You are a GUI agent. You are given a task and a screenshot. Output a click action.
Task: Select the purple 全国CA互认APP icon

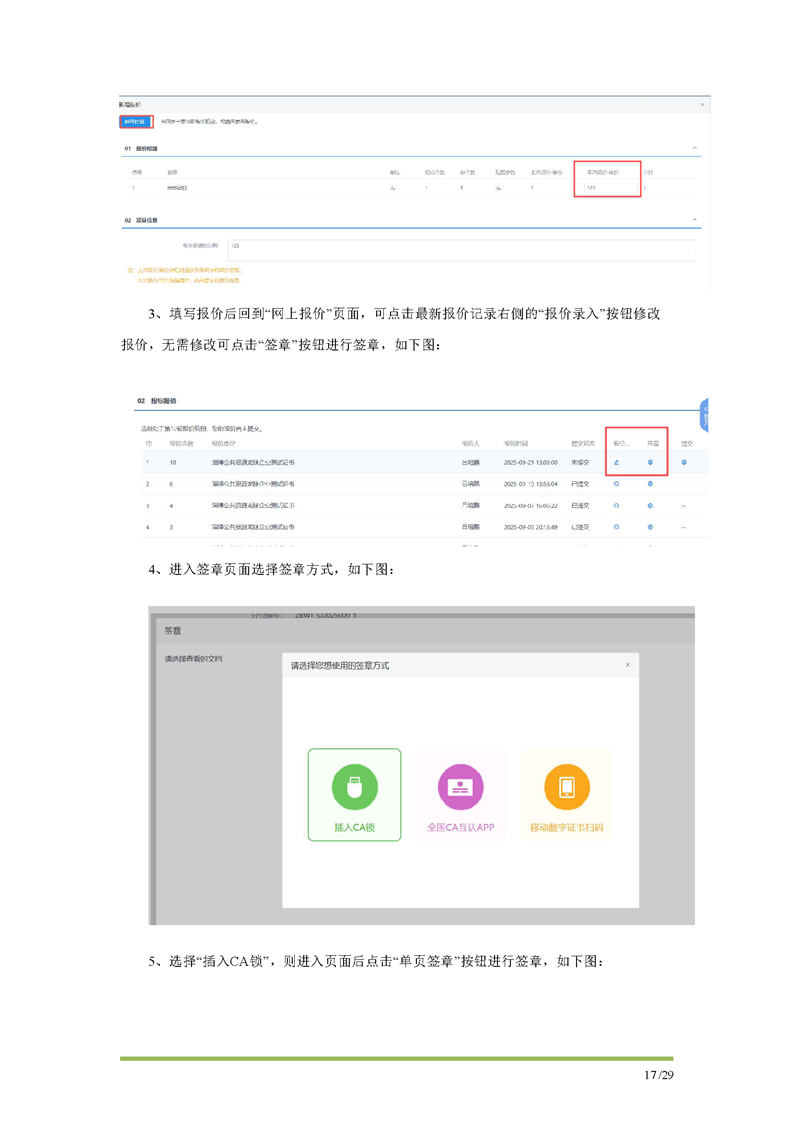coord(460,787)
